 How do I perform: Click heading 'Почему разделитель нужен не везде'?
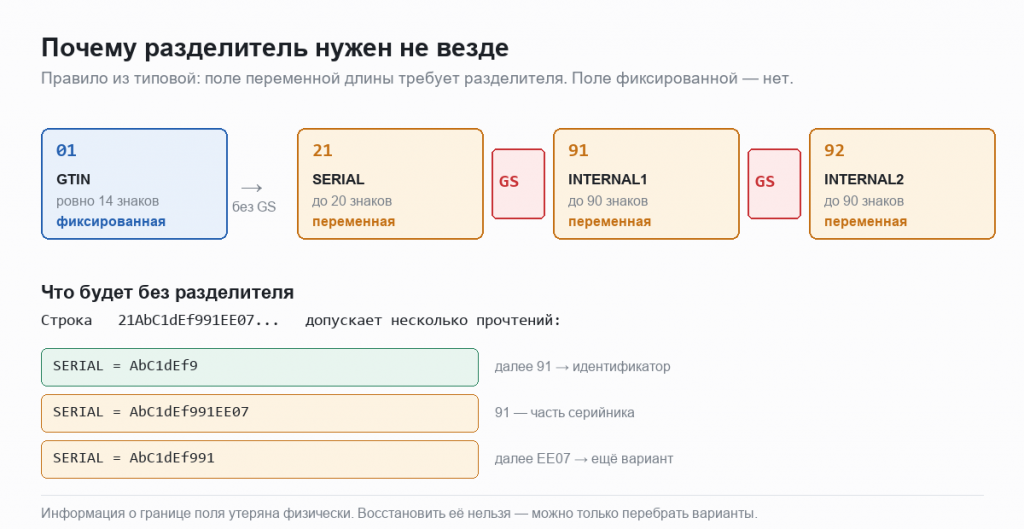tap(275, 48)
